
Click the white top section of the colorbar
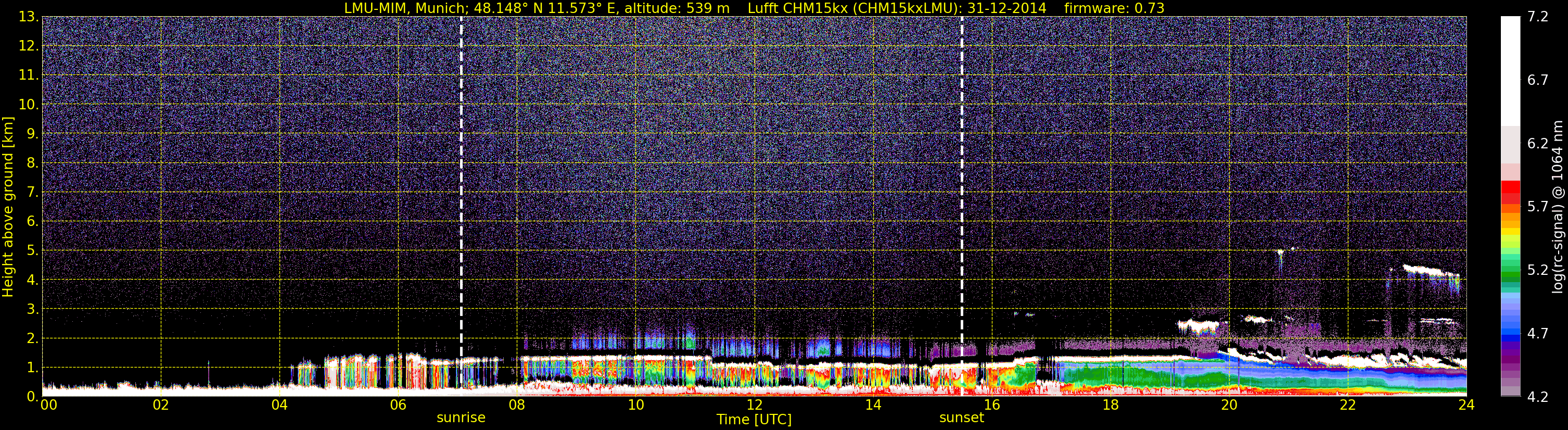(1510, 71)
